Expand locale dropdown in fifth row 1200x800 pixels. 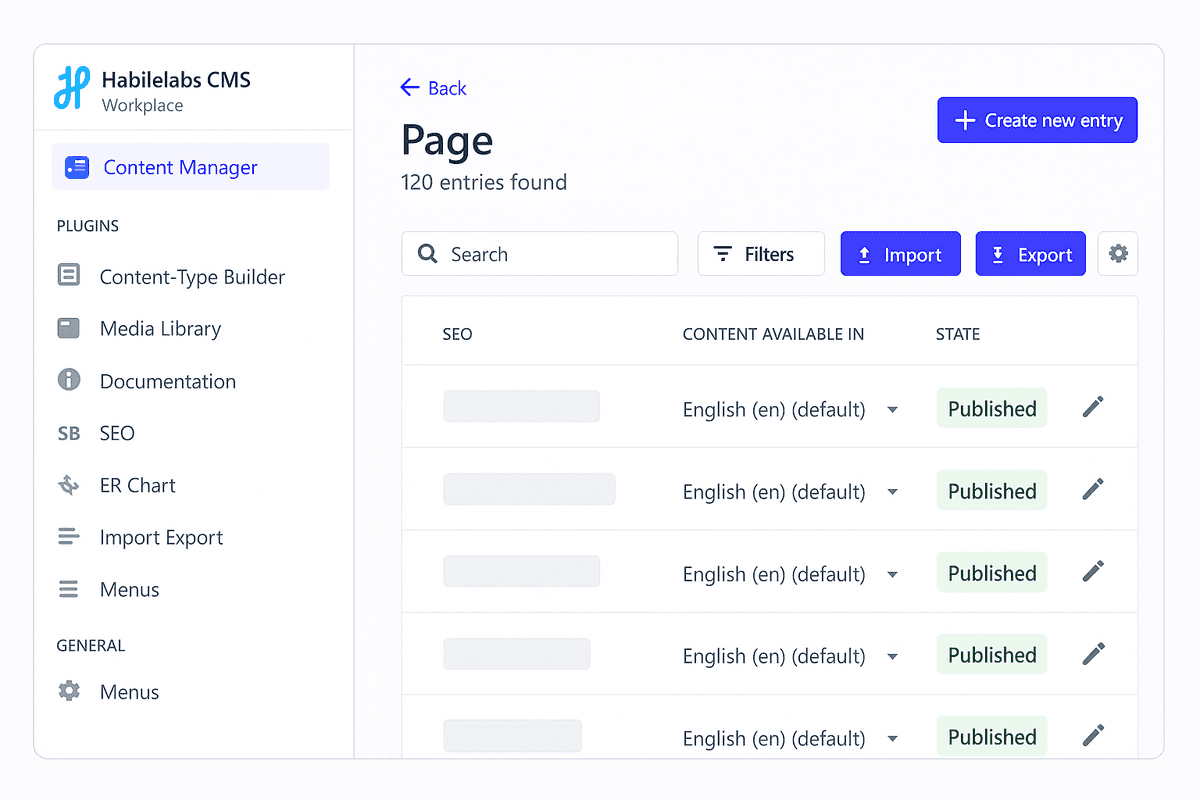tap(893, 739)
